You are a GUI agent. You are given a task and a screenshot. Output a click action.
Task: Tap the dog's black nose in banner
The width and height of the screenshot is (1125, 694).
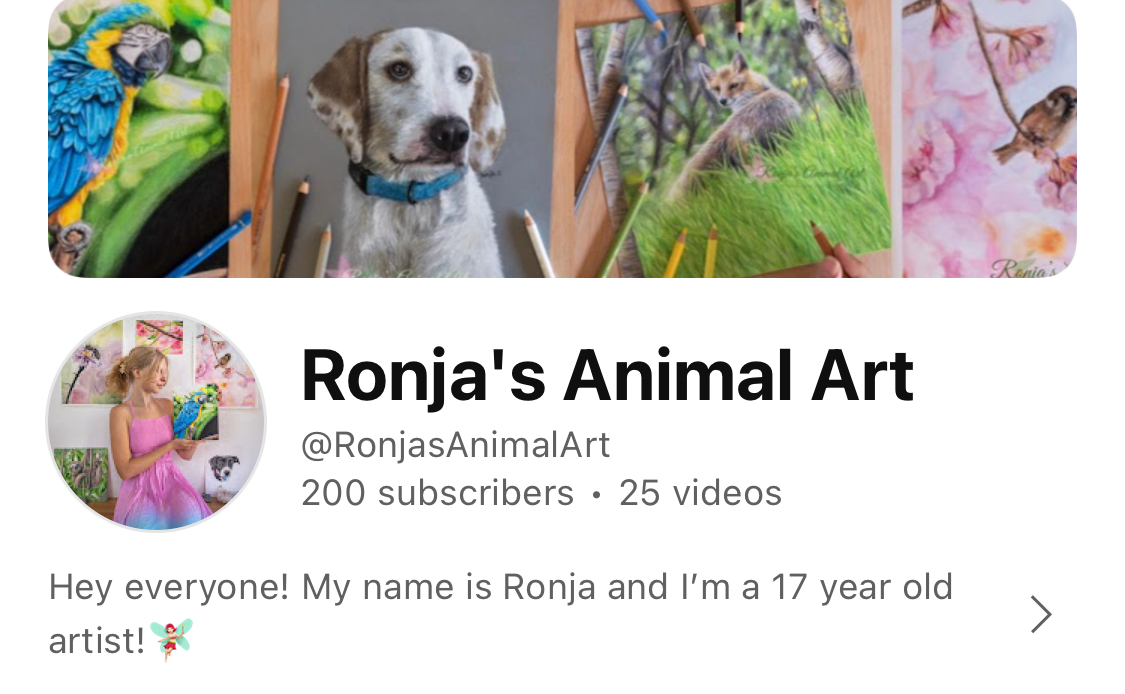(x=448, y=133)
